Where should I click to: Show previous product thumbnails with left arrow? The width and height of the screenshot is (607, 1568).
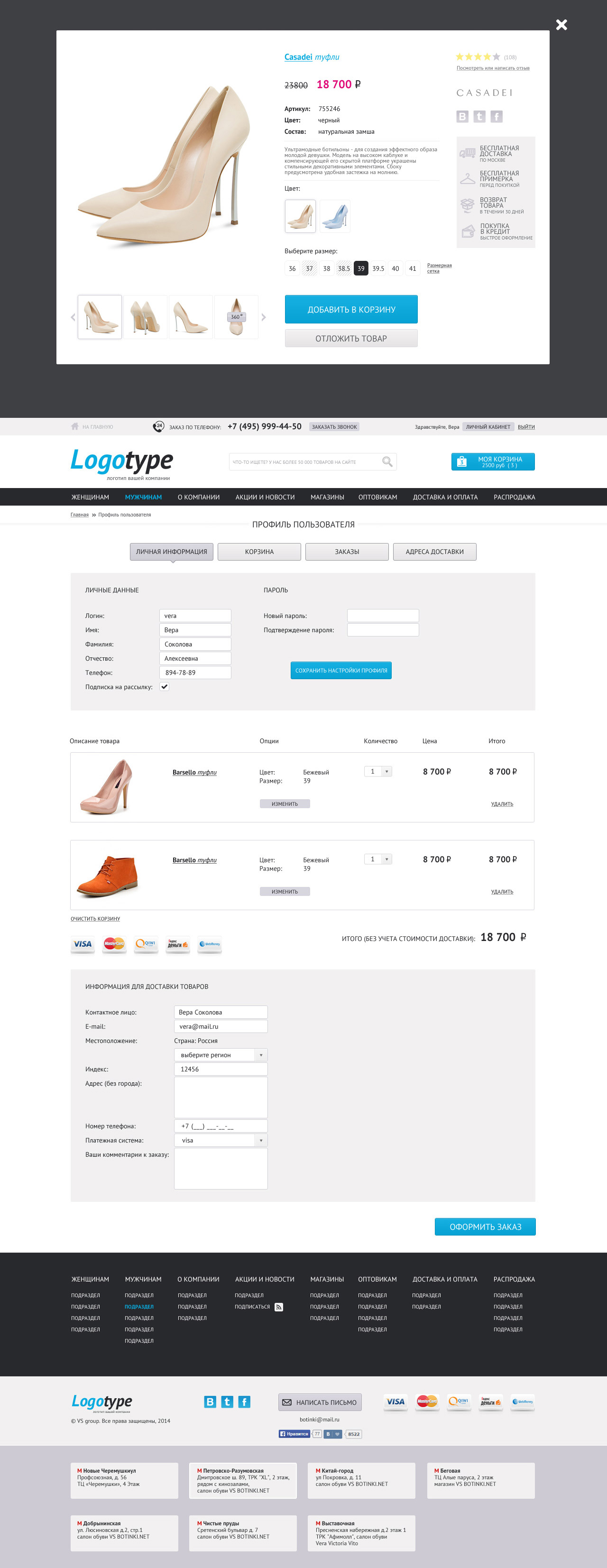click(73, 317)
